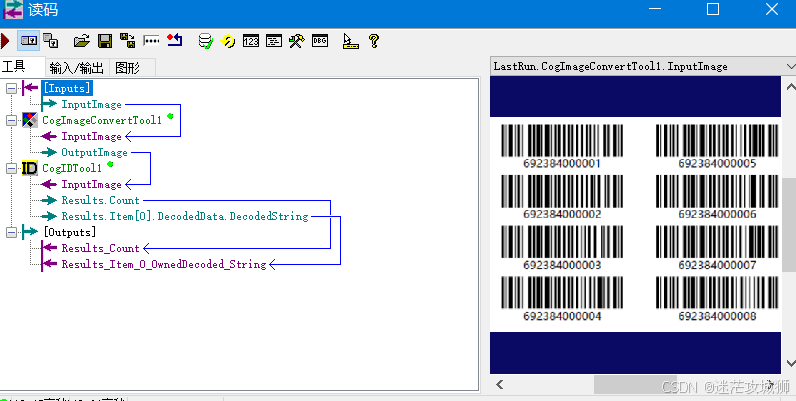Click the vertical scrollbar thumb of image display
Screen dimensions: 796x401
point(790,224)
